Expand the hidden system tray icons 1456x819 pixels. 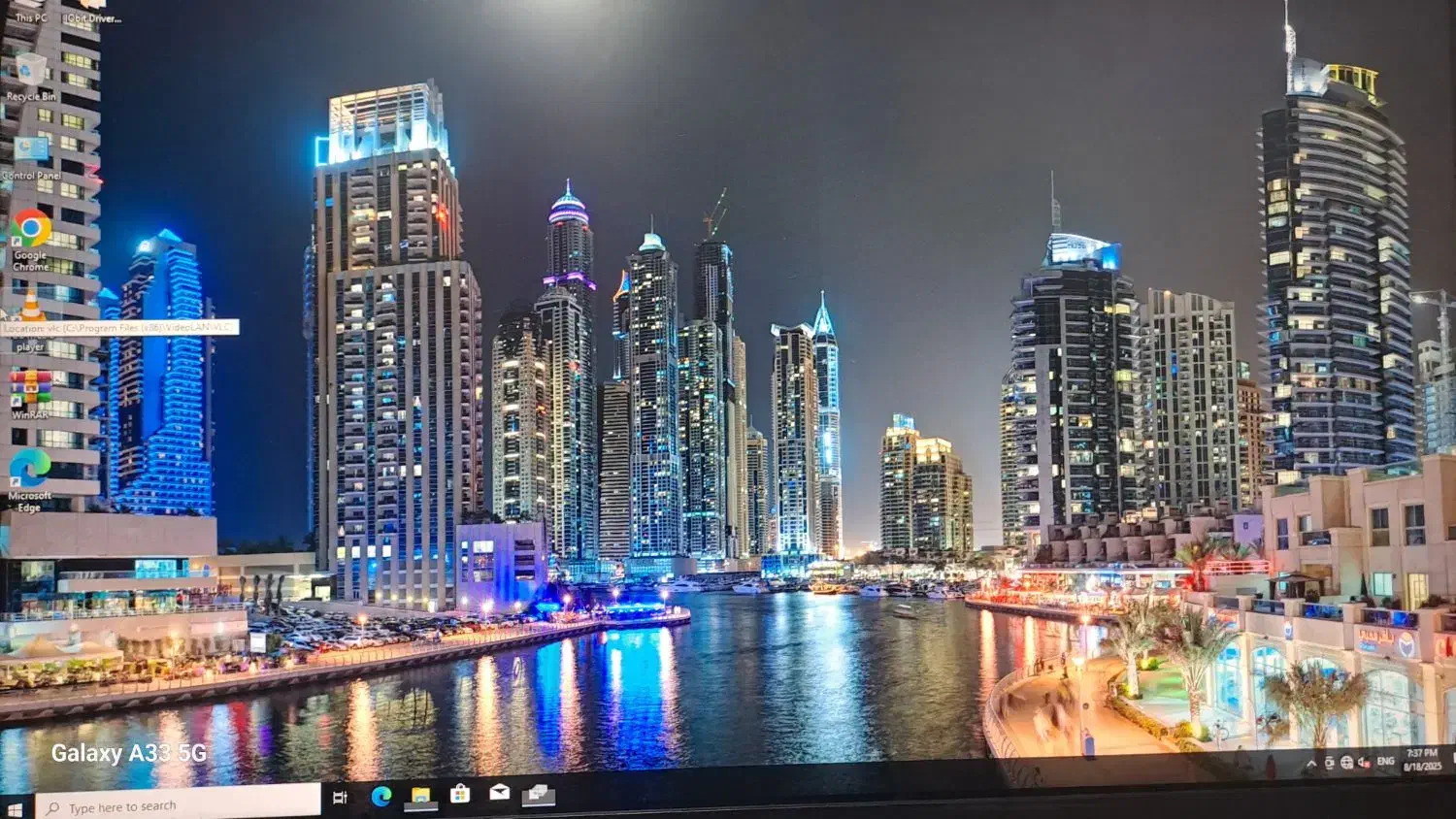(x=1311, y=764)
